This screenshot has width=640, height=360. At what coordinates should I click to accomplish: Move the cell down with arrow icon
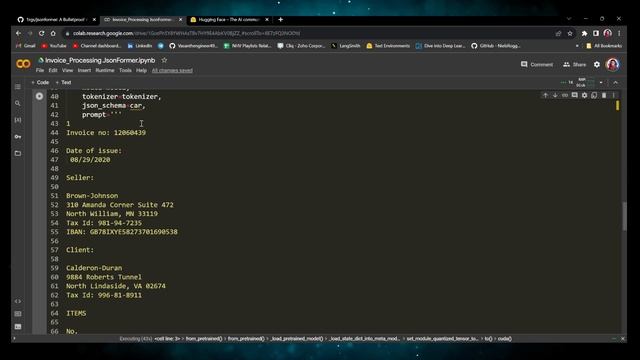coord(555,95)
